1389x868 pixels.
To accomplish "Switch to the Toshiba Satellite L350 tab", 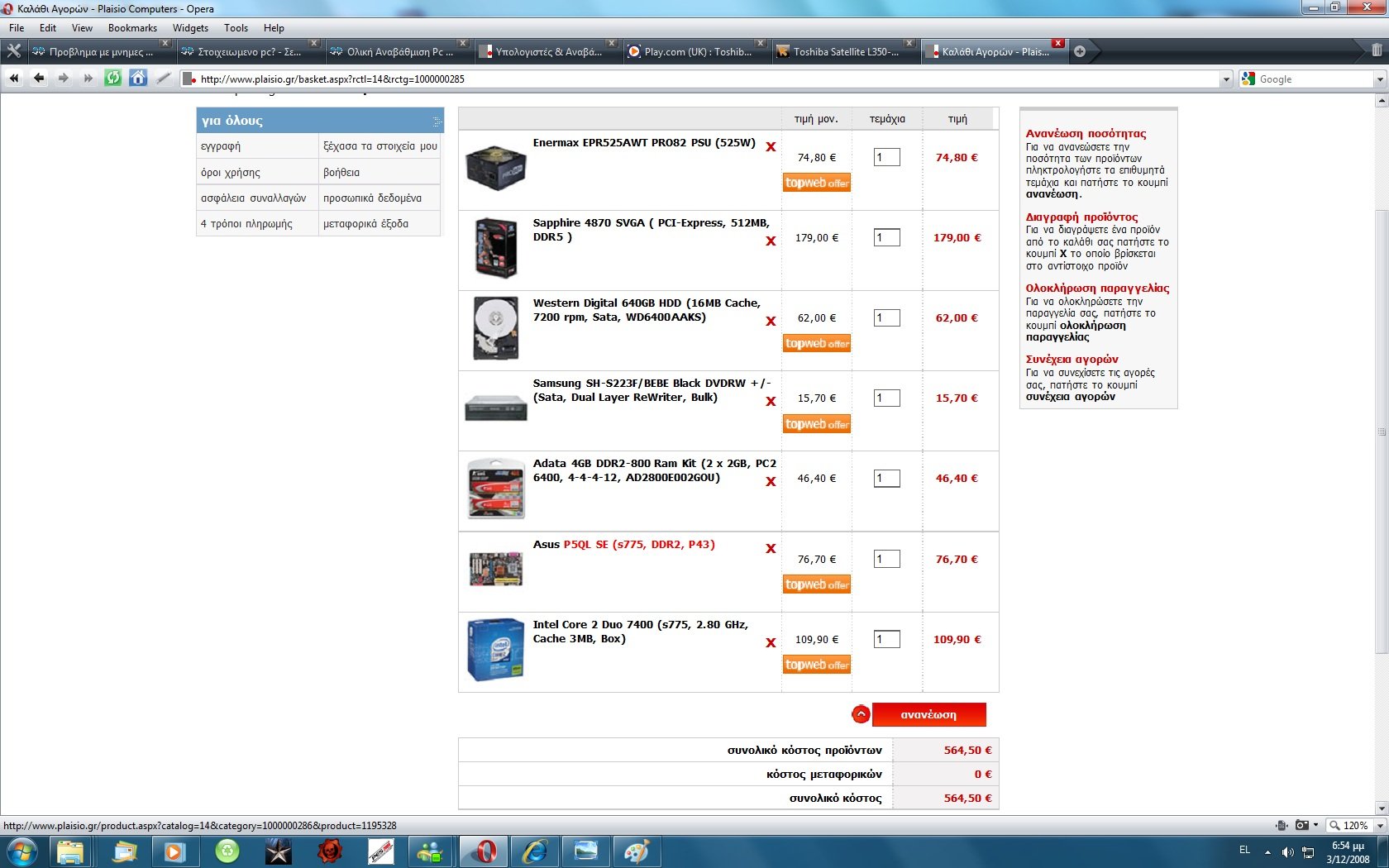I will 847,51.
